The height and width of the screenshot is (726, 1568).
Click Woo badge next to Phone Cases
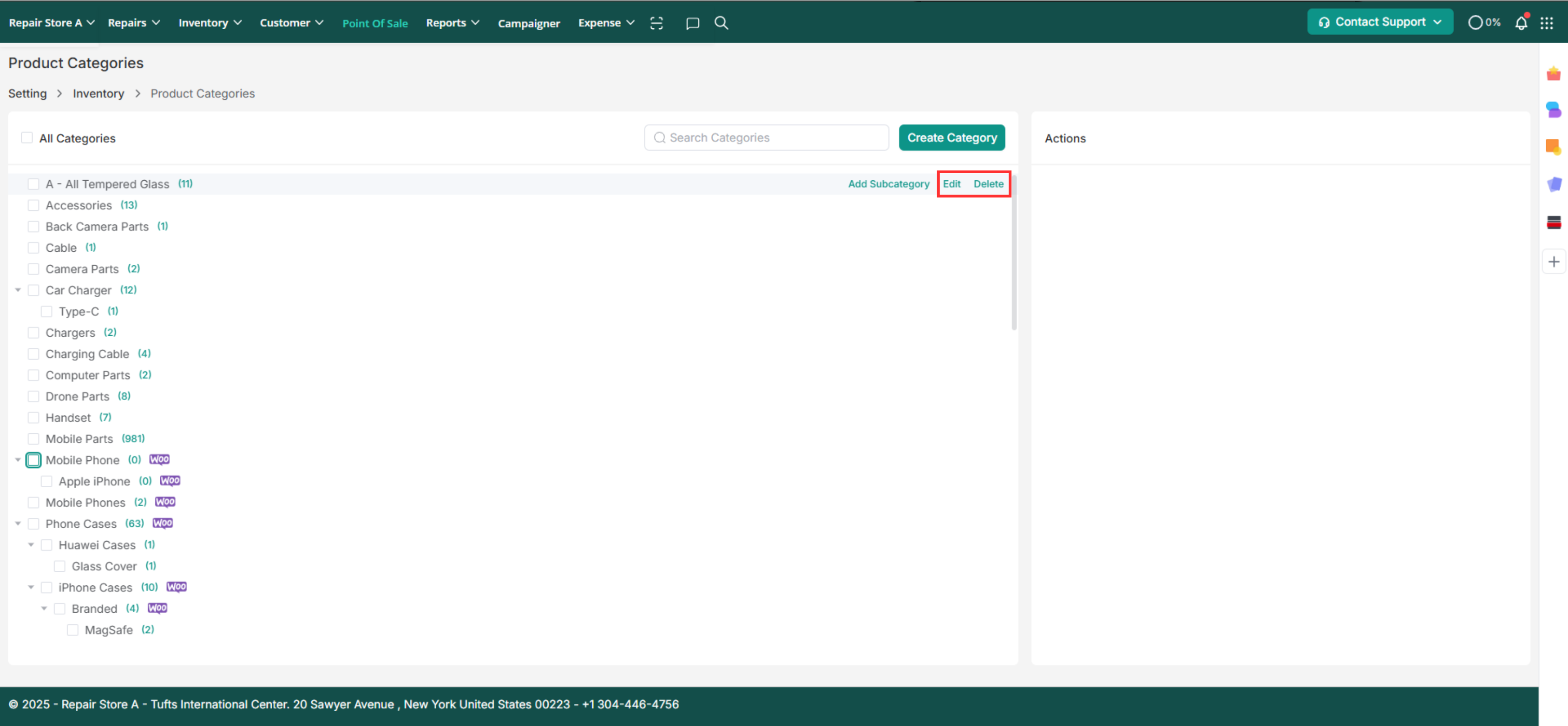point(163,523)
